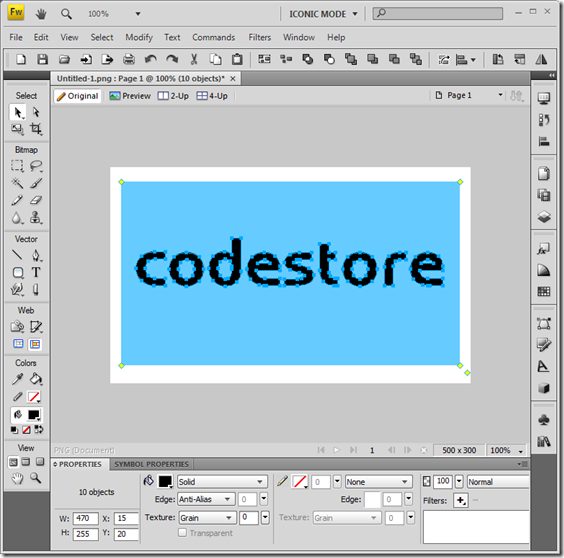The height and width of the screenshot is (558, 564).
Task: Open the fill Texture Grain dropdown
Action: tap(207, 518)
